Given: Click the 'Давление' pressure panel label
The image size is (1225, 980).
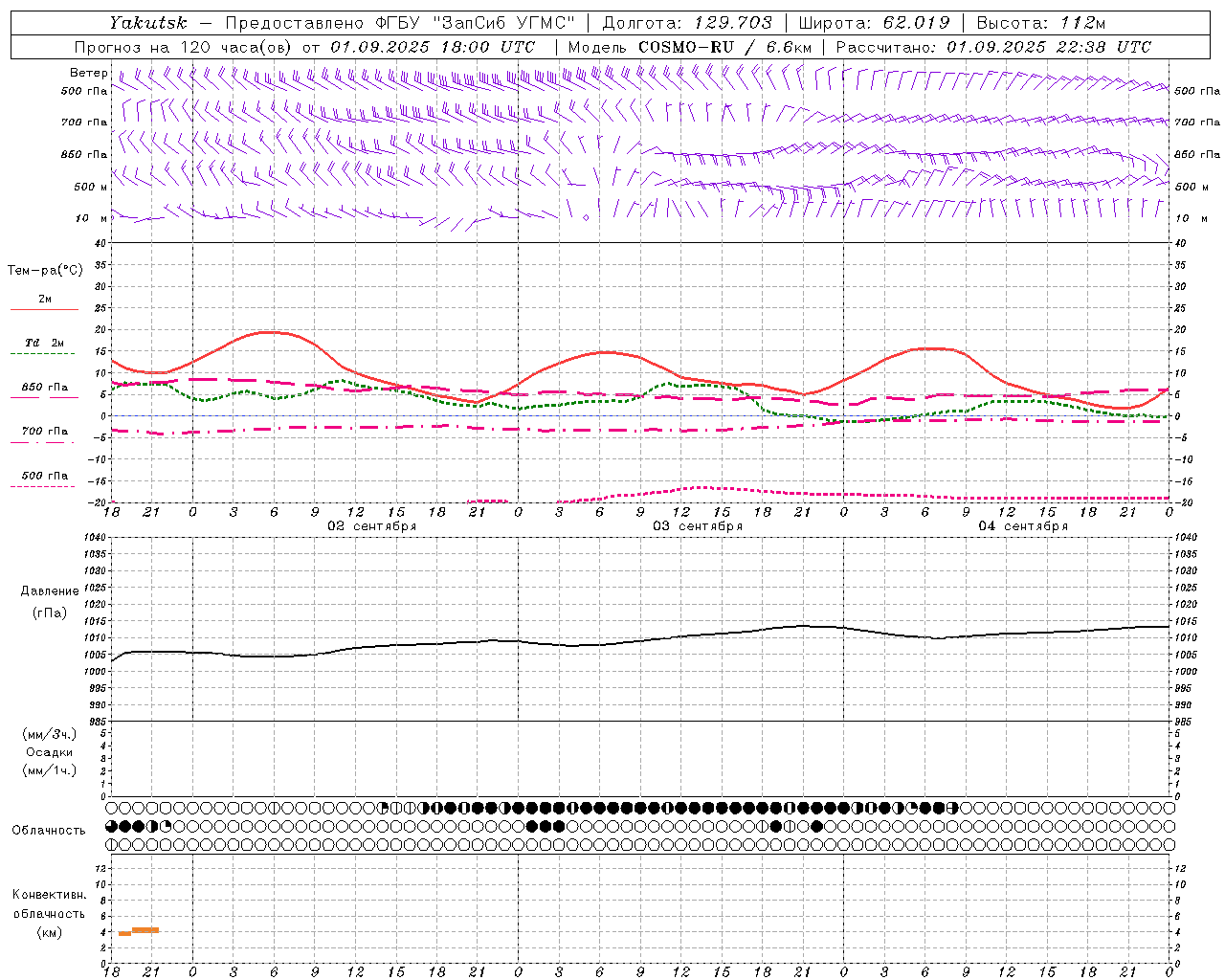Looking at the screenshot, I should click(50, 591).
